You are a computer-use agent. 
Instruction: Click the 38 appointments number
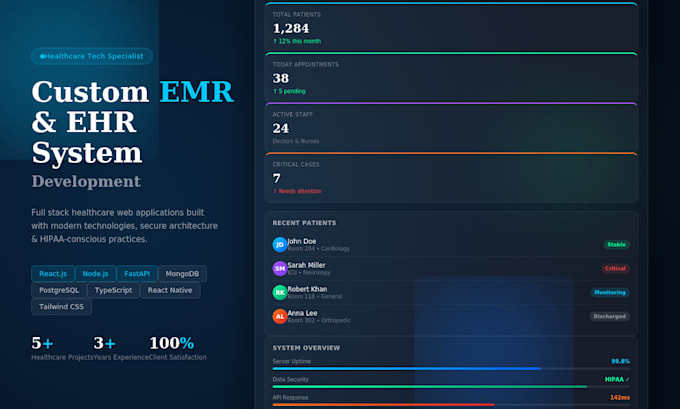tap(281, 78)
